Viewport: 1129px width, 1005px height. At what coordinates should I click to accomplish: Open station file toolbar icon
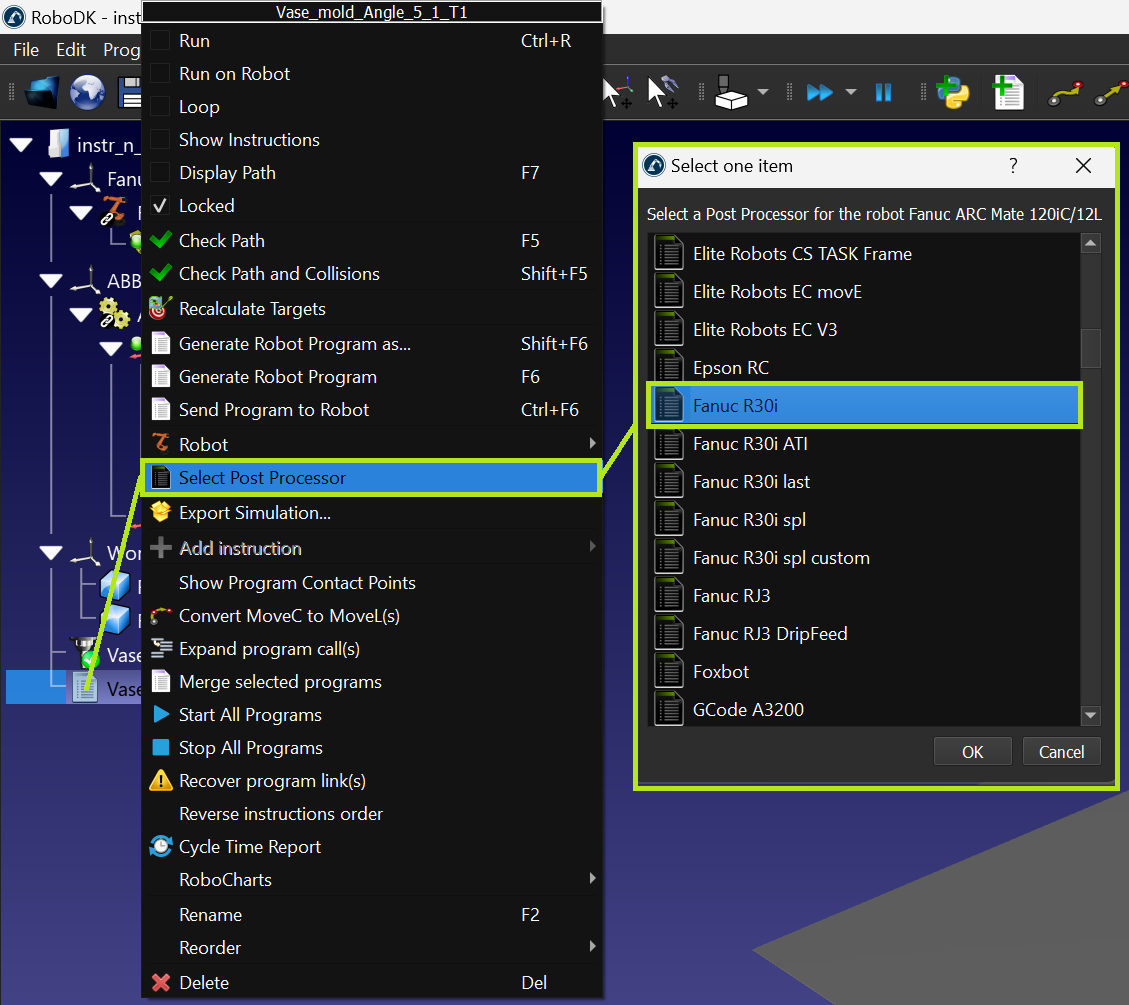(x=42, y=93)
